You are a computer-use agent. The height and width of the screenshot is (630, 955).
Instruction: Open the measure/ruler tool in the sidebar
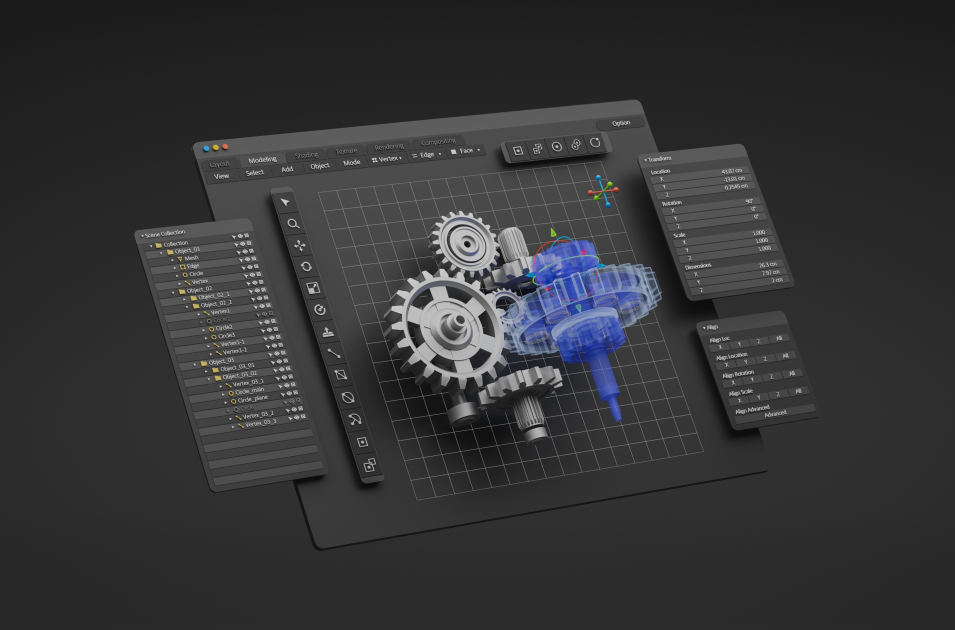(x=334, y=353)
